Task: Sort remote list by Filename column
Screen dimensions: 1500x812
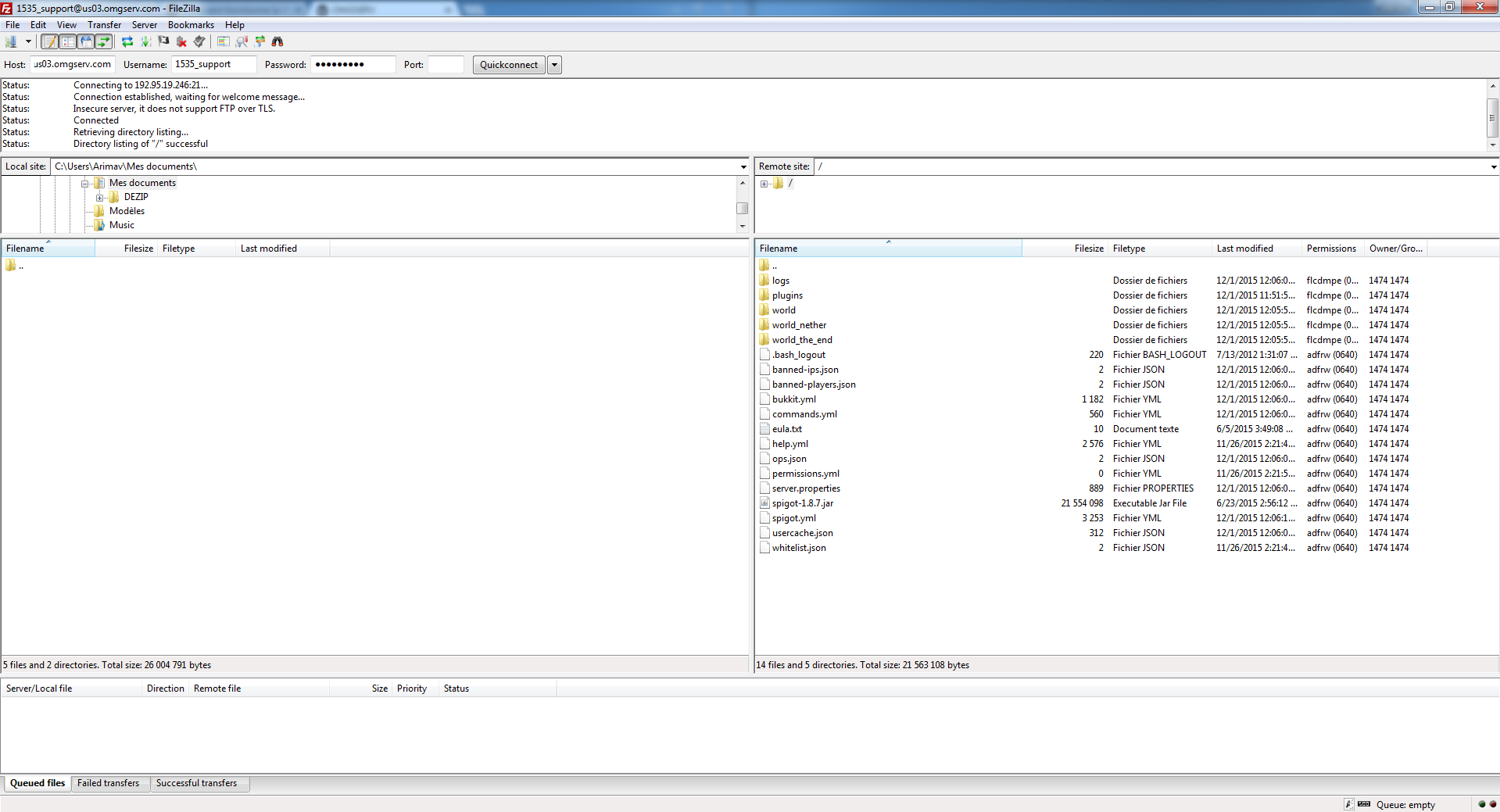Action: pos(889,249)
